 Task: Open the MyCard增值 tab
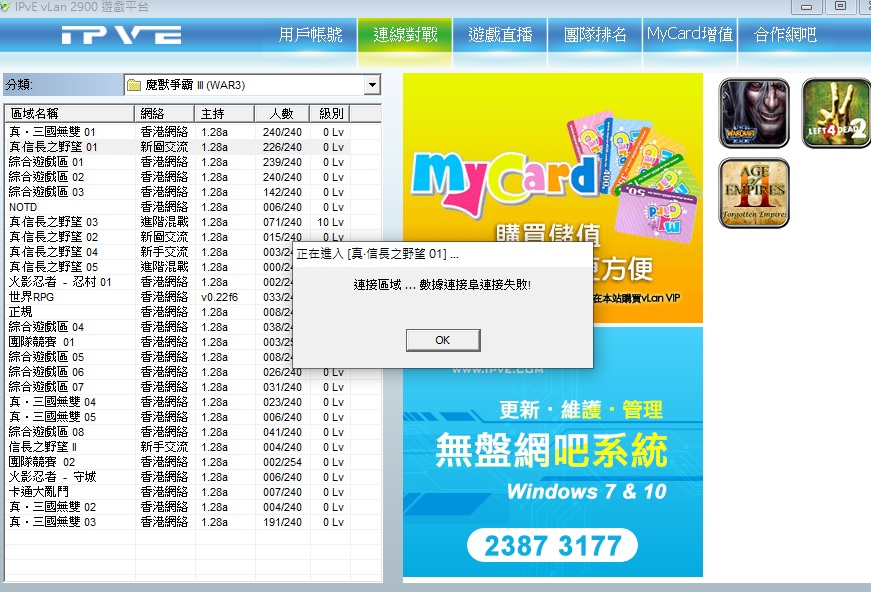690,35
